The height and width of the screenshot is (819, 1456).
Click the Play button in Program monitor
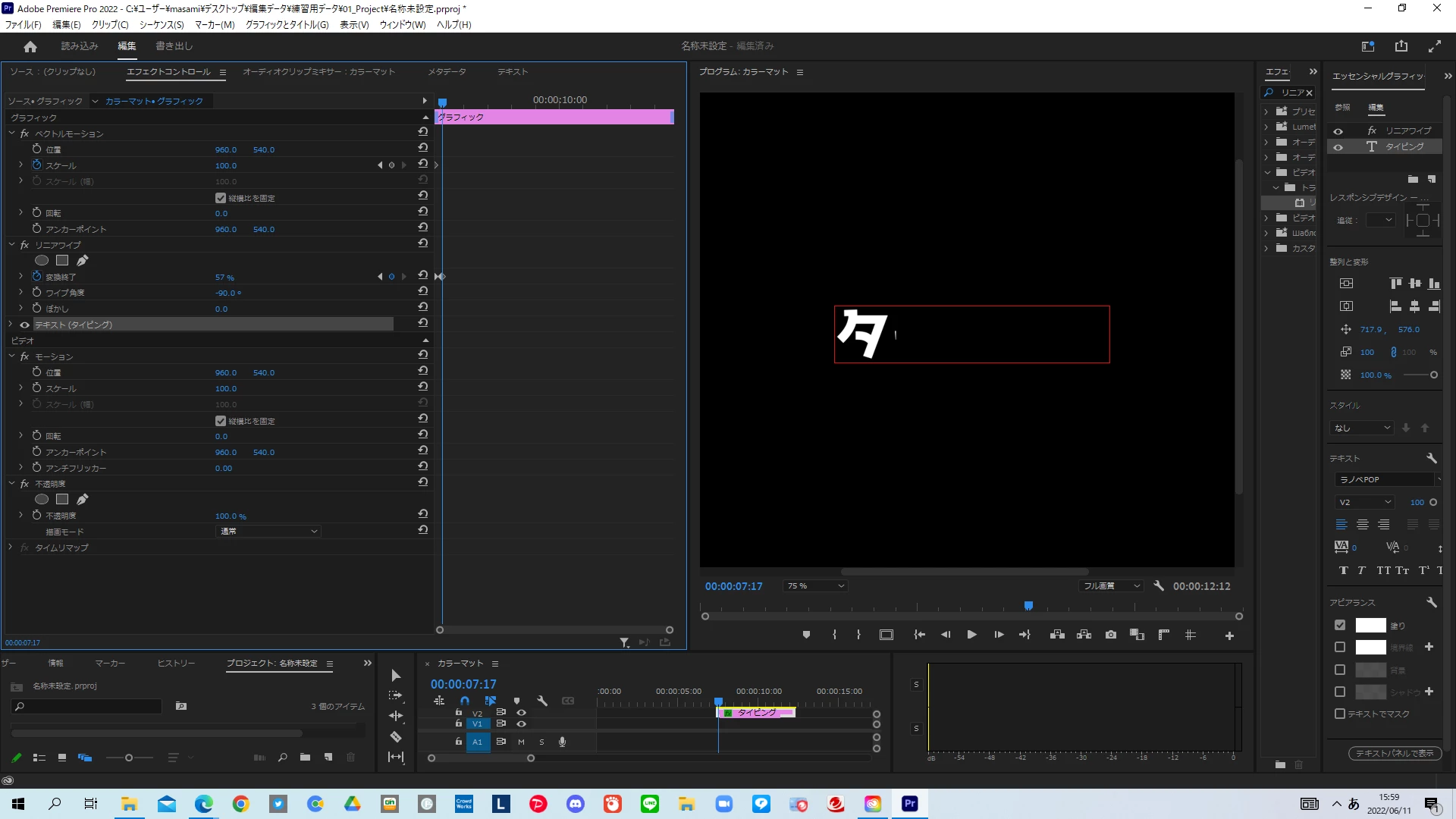[971, 635]
